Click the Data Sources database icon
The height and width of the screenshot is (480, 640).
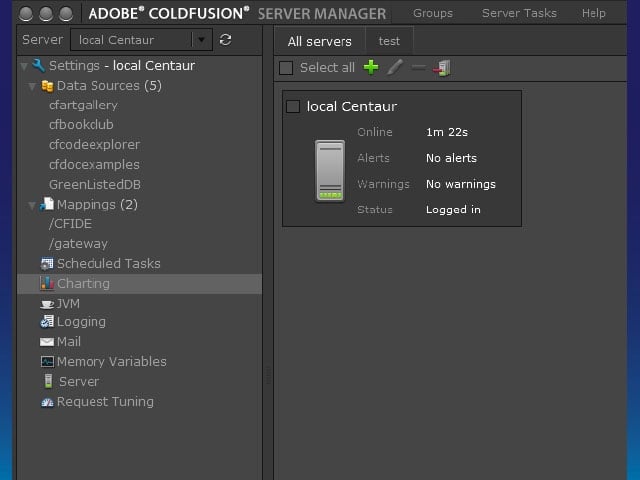click(x=47, y=86)
